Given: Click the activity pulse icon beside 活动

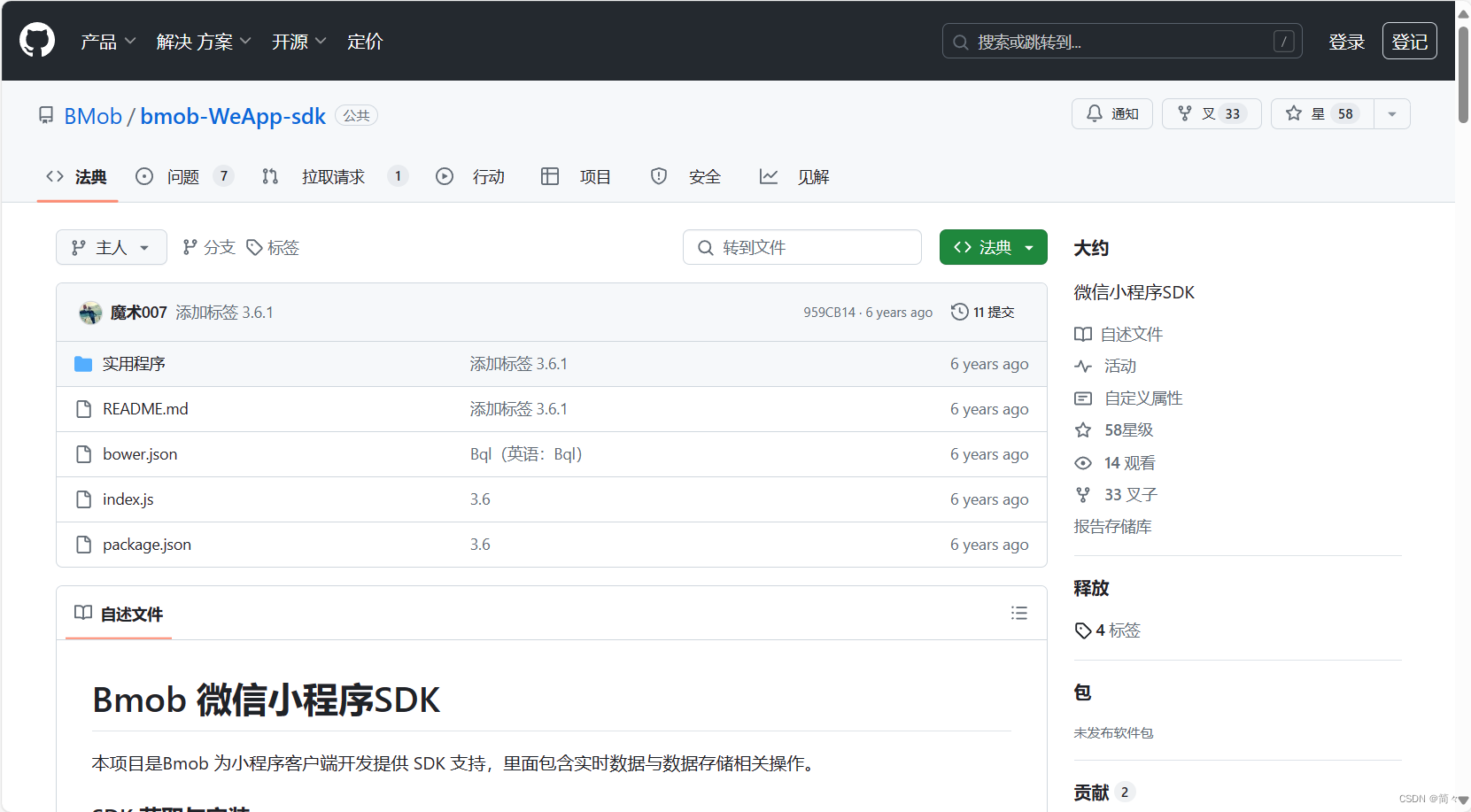Looking at the screenshot, I should (x=1082, y=366).
